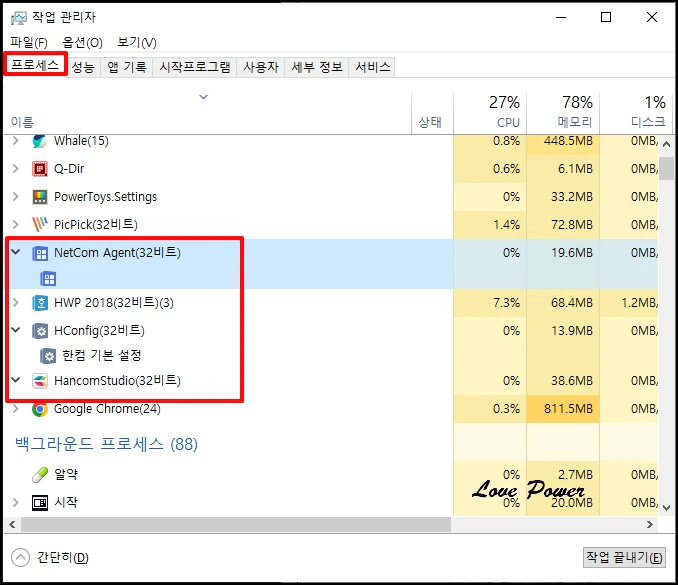Expand the Google Chrome(24) process group
The image size is (678, 585).
[x=16, y=409]
